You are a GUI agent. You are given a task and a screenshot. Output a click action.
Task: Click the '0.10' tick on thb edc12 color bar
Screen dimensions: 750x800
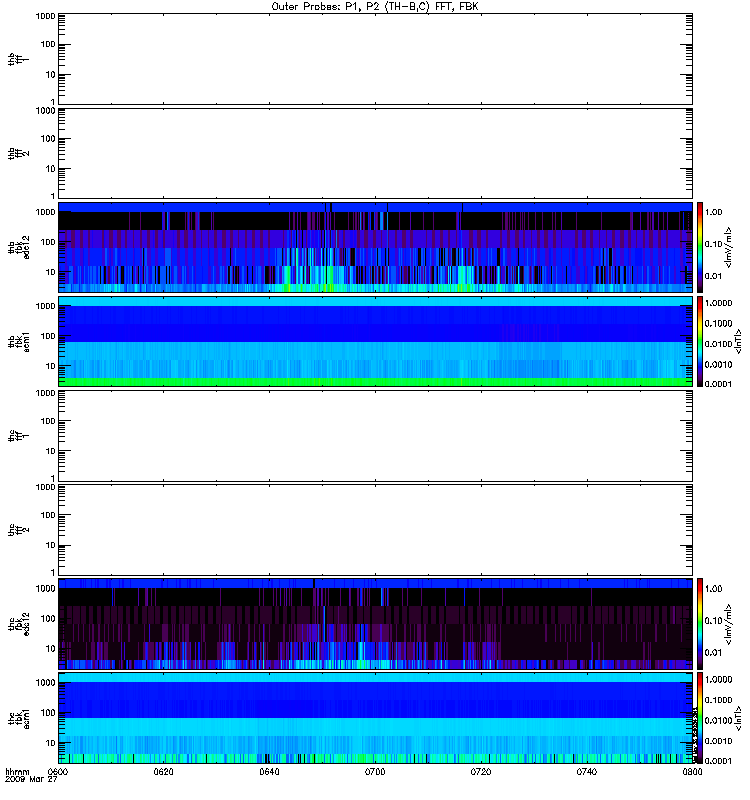pyautogui.click(x=714, y=244)
